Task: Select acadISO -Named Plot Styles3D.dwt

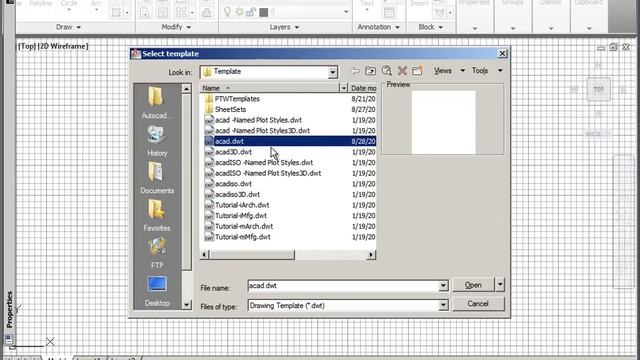Action: [x=268, y=173]
